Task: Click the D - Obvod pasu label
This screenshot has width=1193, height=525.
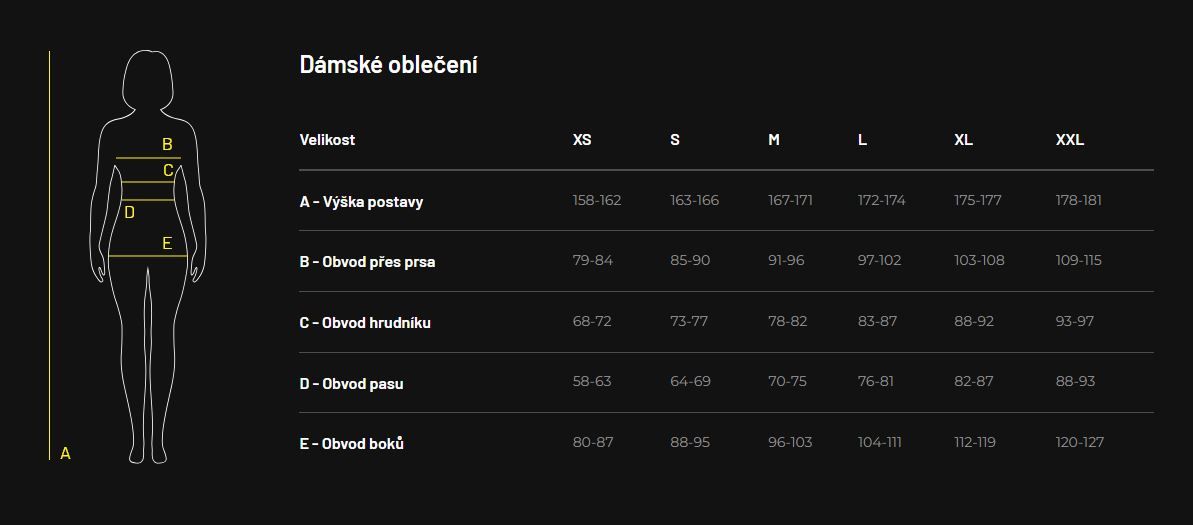Action: [352, 383]
